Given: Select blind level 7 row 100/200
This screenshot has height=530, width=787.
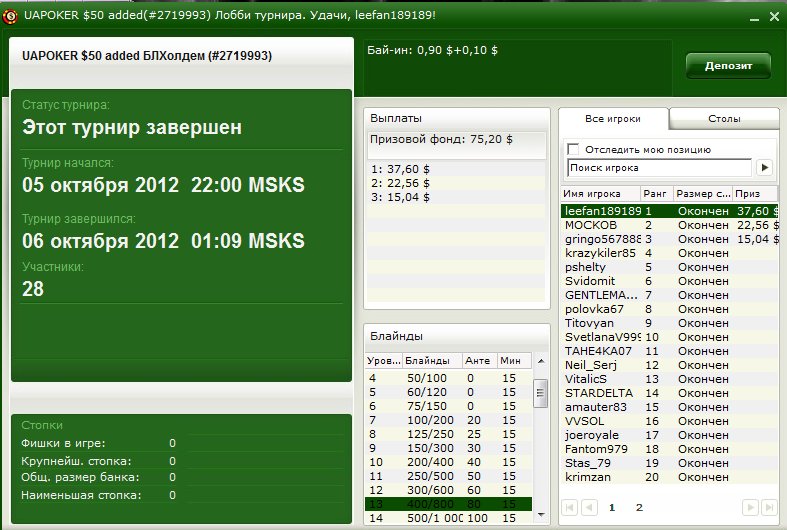Looking at the screenshot, I should (x=449, y=420).
